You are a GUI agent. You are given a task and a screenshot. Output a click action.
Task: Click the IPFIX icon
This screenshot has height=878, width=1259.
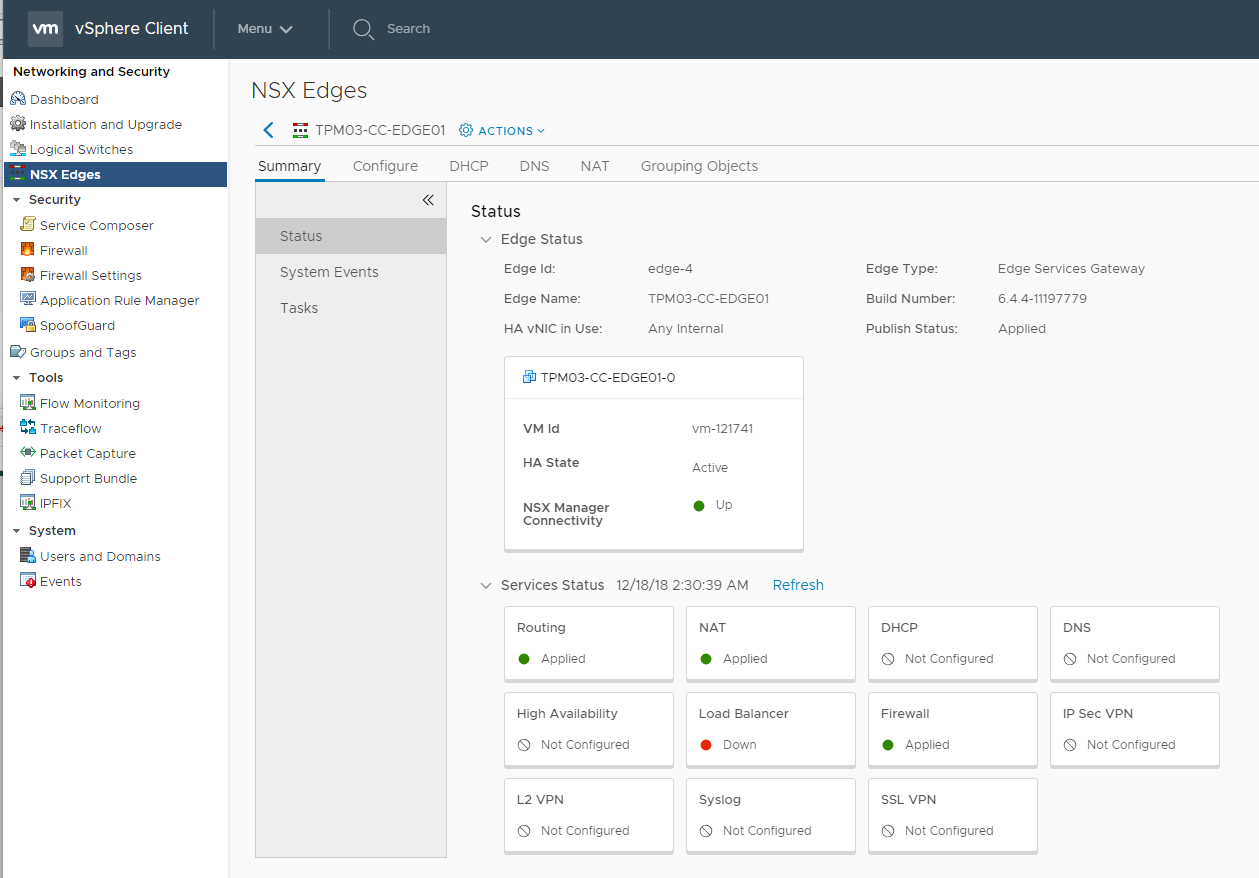point(28,503)
